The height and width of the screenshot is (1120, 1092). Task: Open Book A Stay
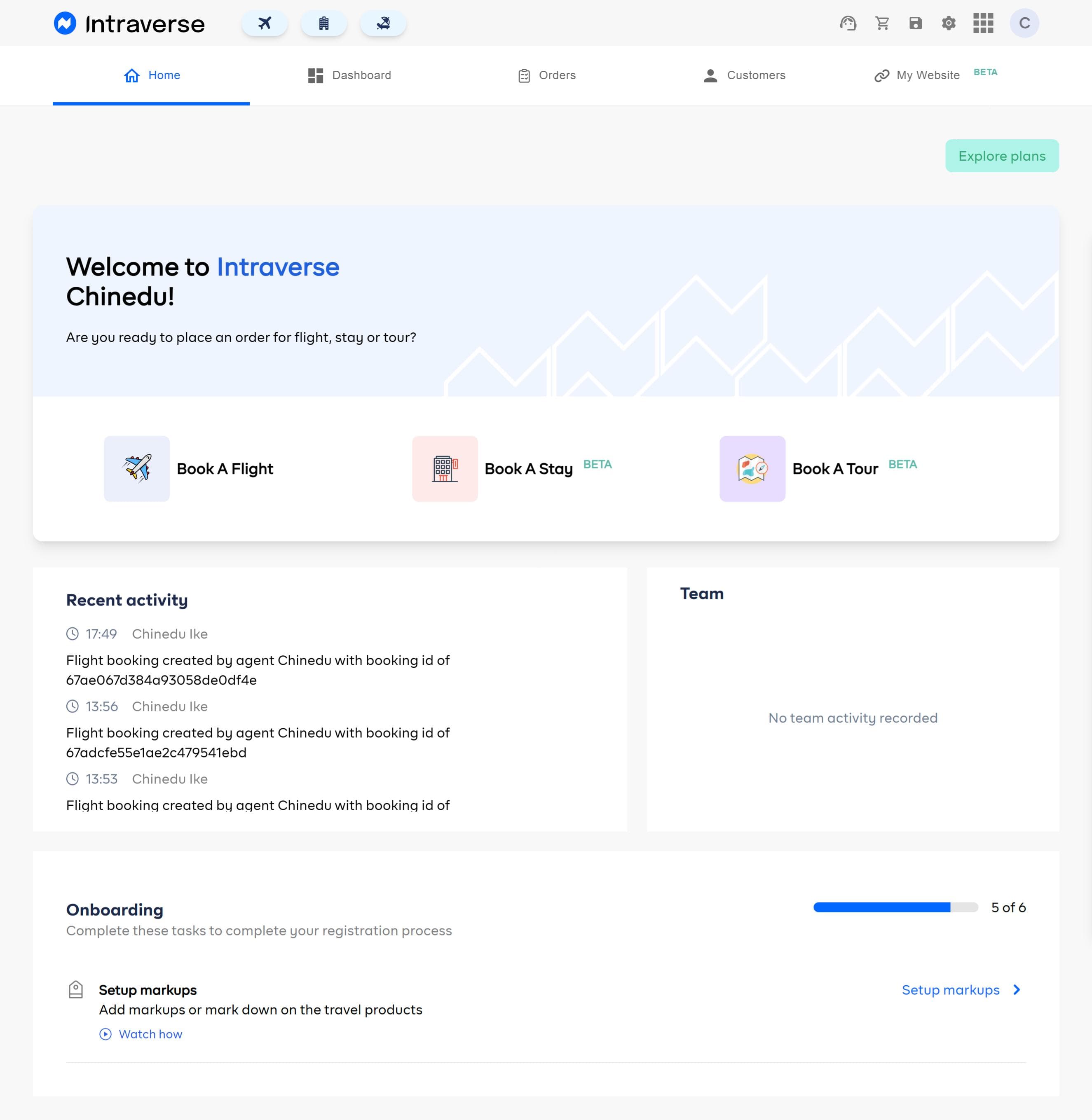pos(529,469)
